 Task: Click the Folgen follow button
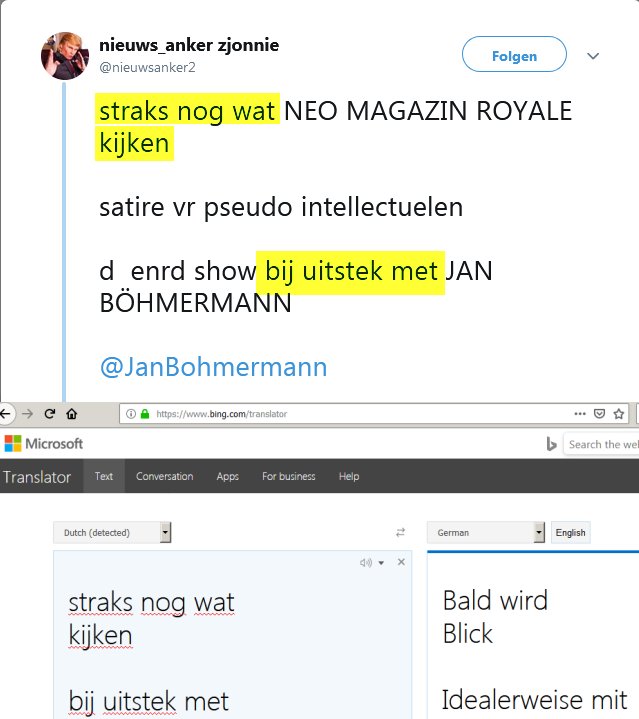pyautogui.click(x=514, y=55)
